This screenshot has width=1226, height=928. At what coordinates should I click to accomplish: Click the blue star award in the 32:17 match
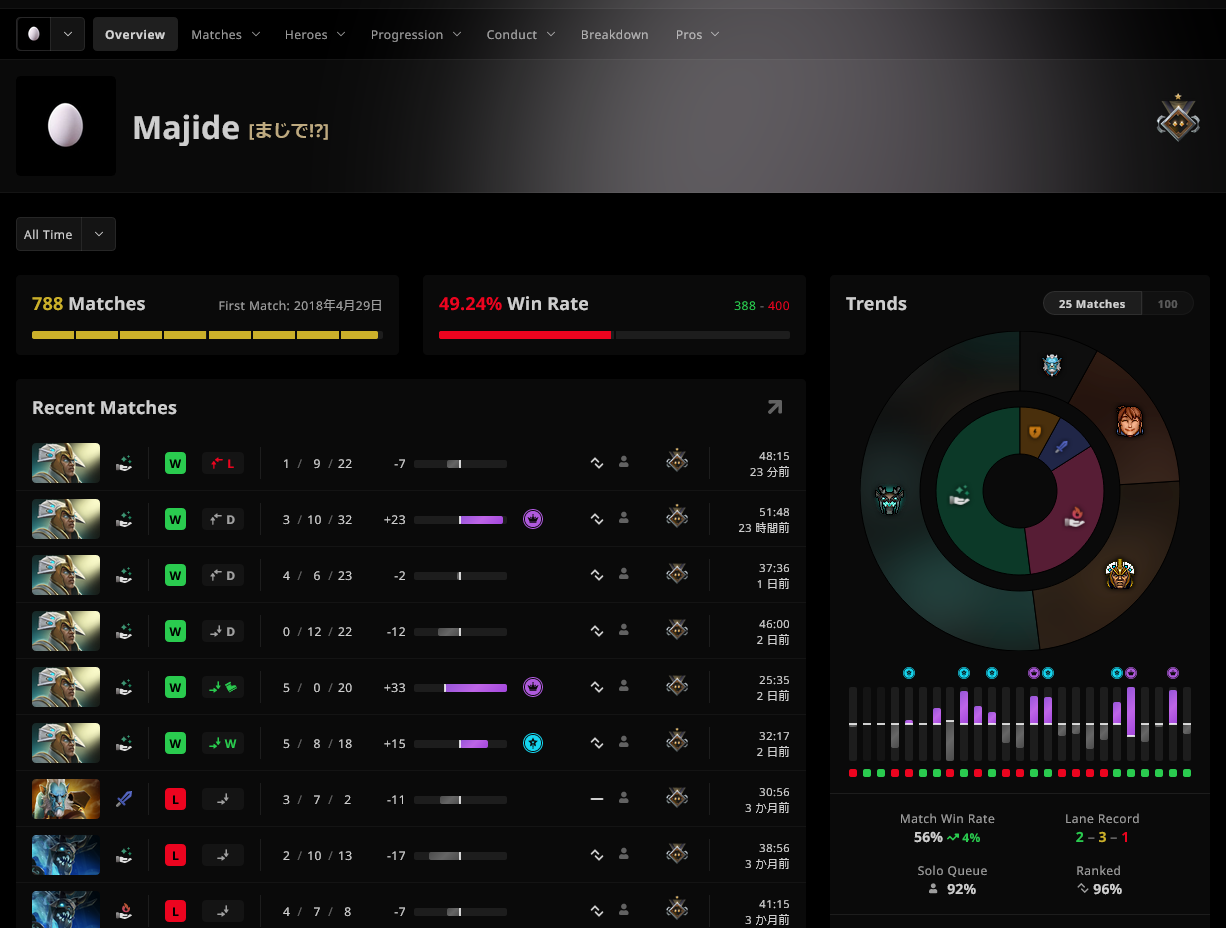[533, 743]
